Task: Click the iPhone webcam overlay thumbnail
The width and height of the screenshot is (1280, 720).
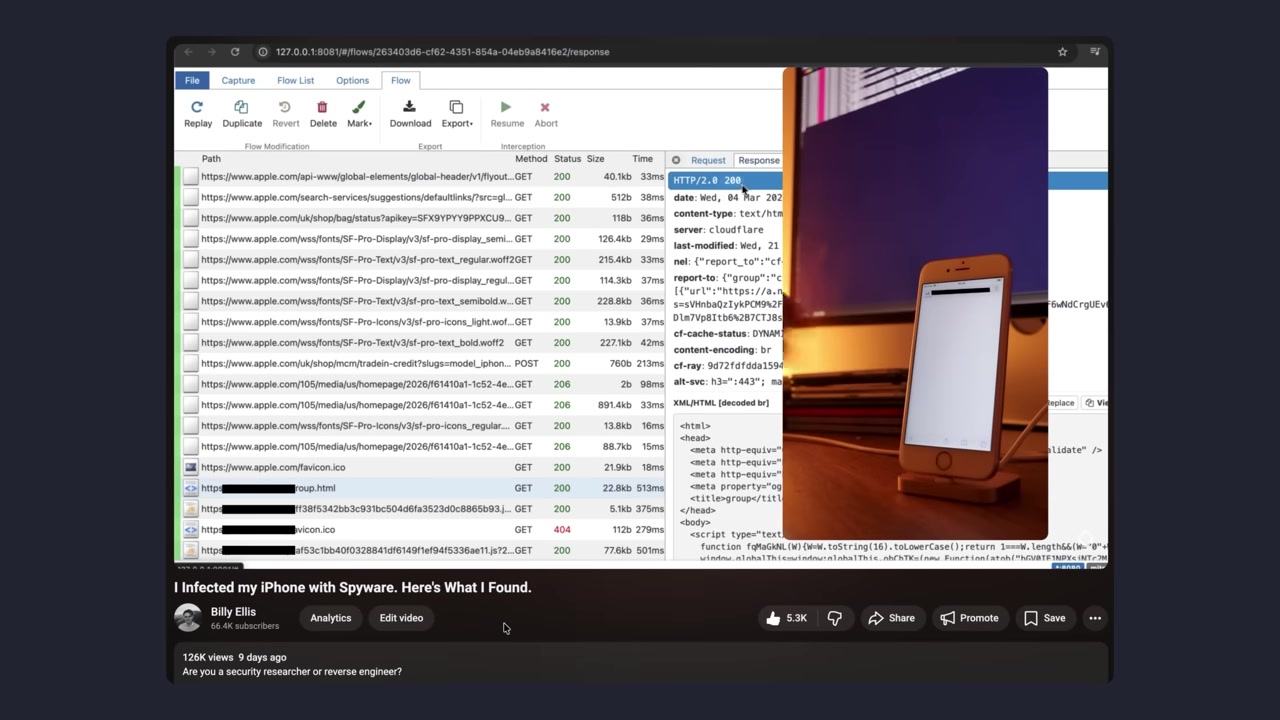Action: pos(915,304)
